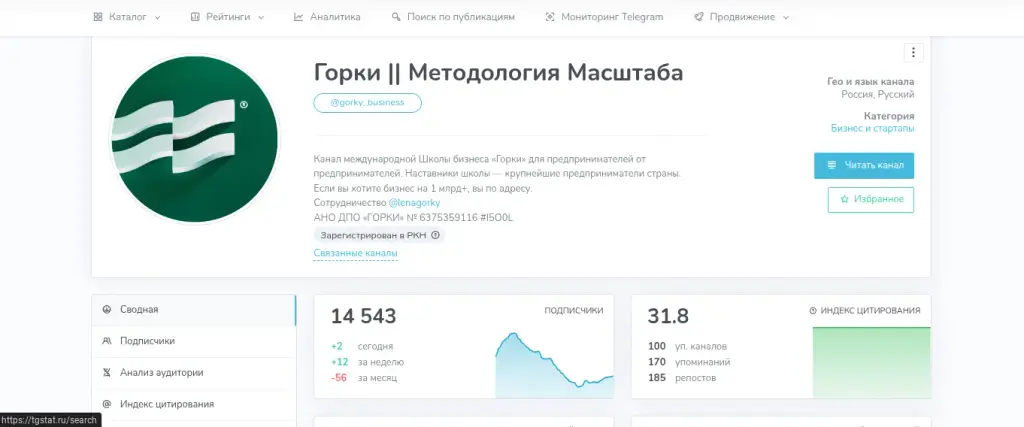Click the @gorky_business username pill

tap(368, 103)
